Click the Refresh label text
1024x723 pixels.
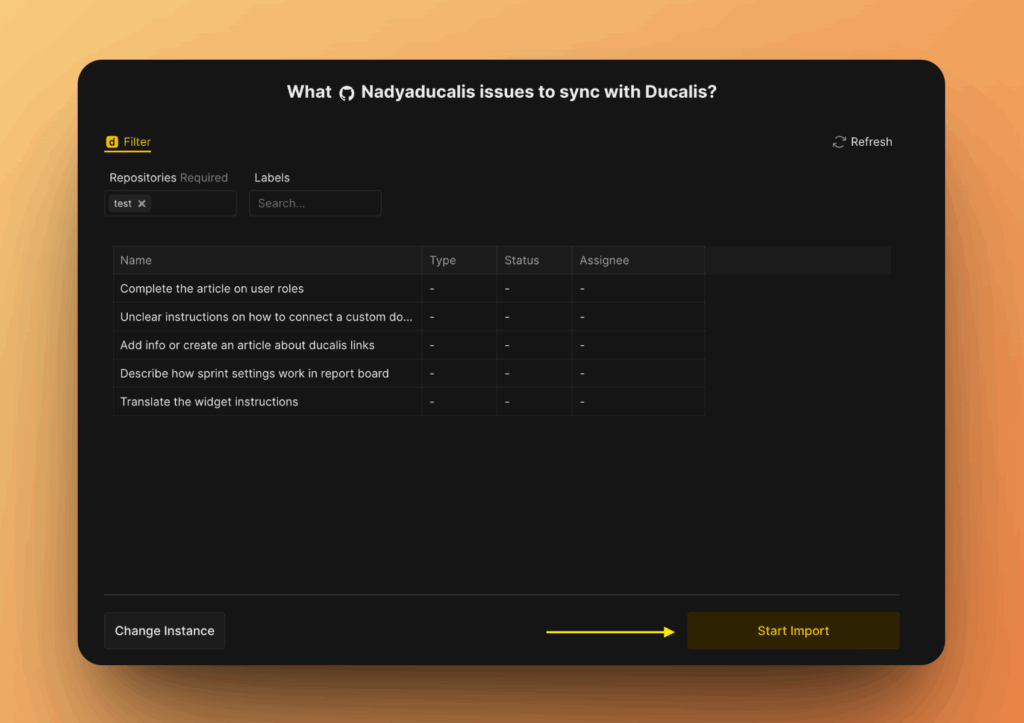870,142
